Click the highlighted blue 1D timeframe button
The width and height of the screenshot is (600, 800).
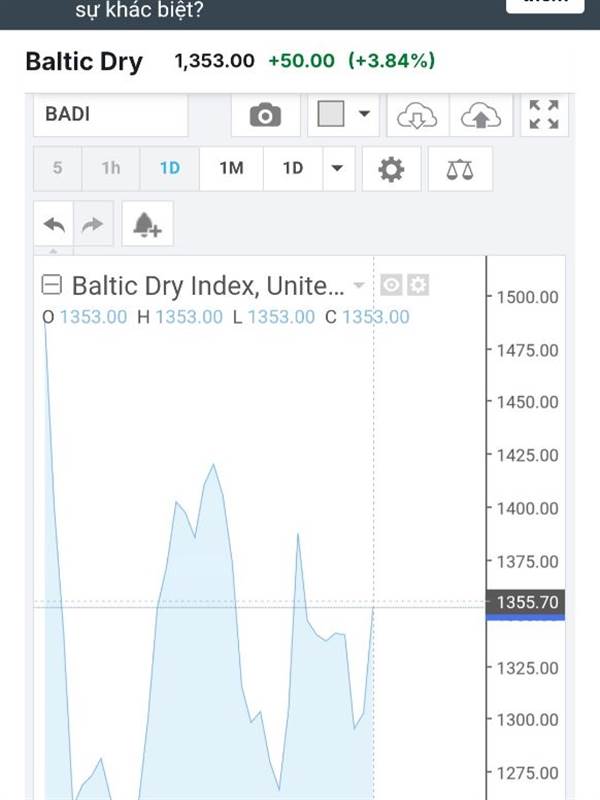[x=170, y=168]
